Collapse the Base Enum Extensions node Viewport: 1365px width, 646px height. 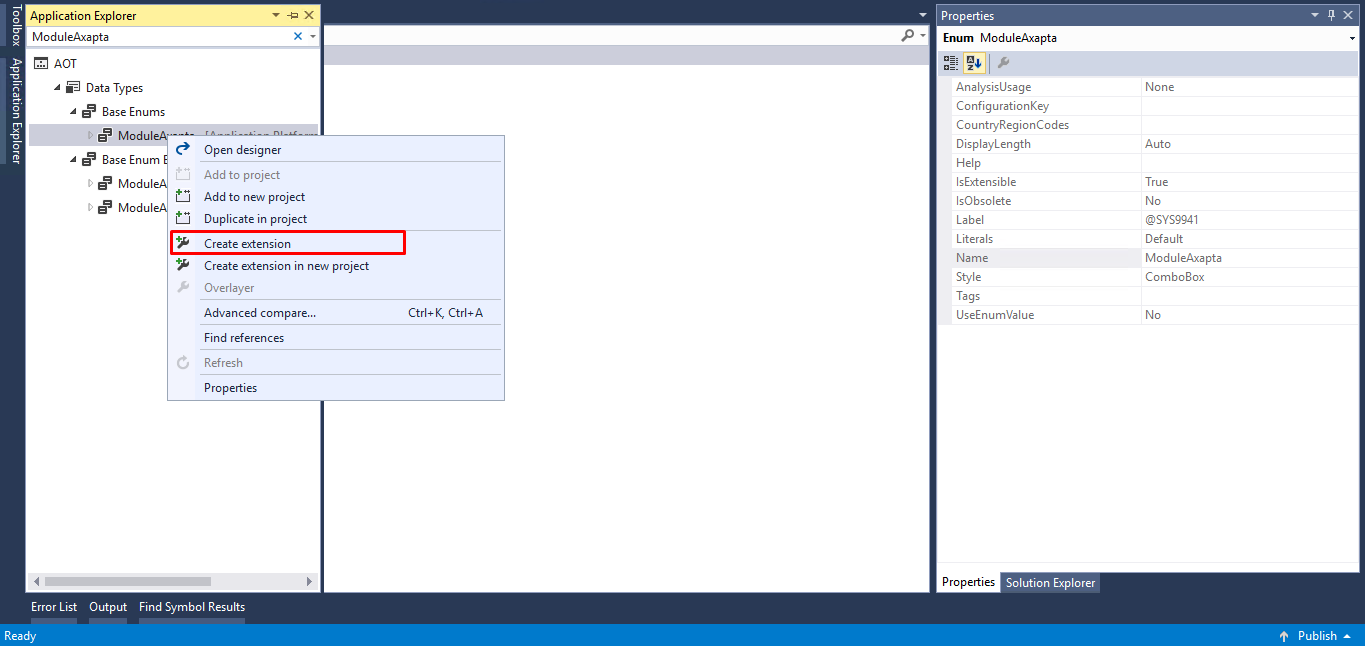73,160
